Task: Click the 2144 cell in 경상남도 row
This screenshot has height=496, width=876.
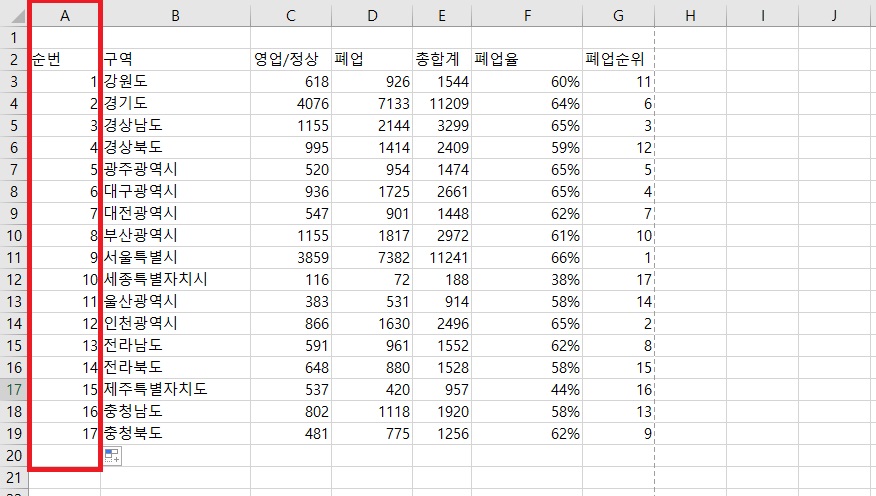Action: pyautogui.click(x=372, y=126)
